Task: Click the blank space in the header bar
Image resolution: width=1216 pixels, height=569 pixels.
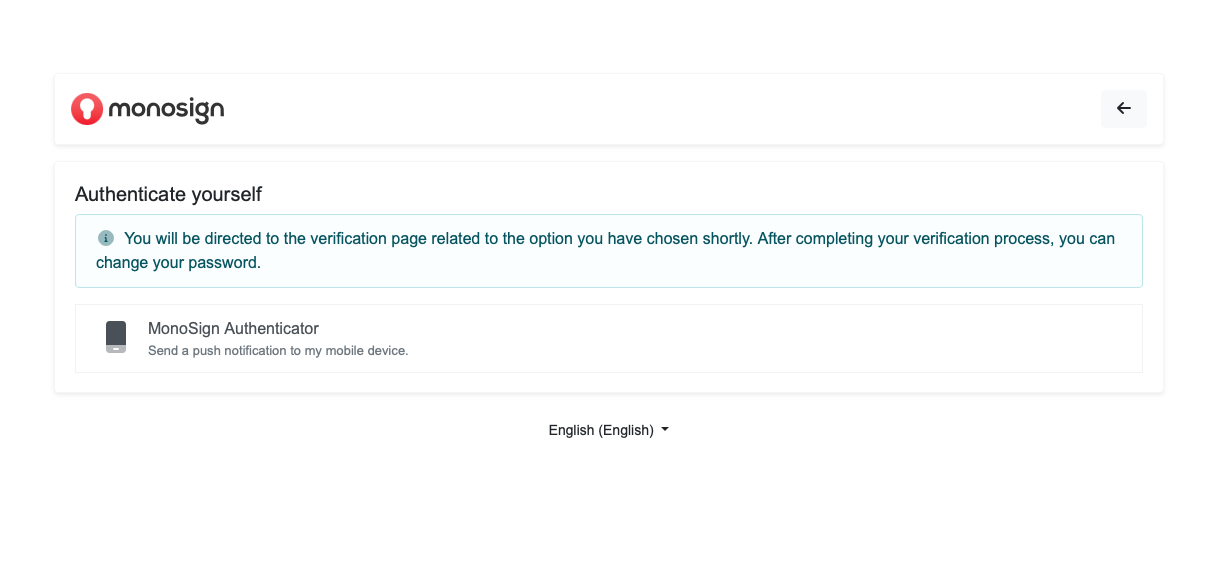Action: (x=650, y=109)
